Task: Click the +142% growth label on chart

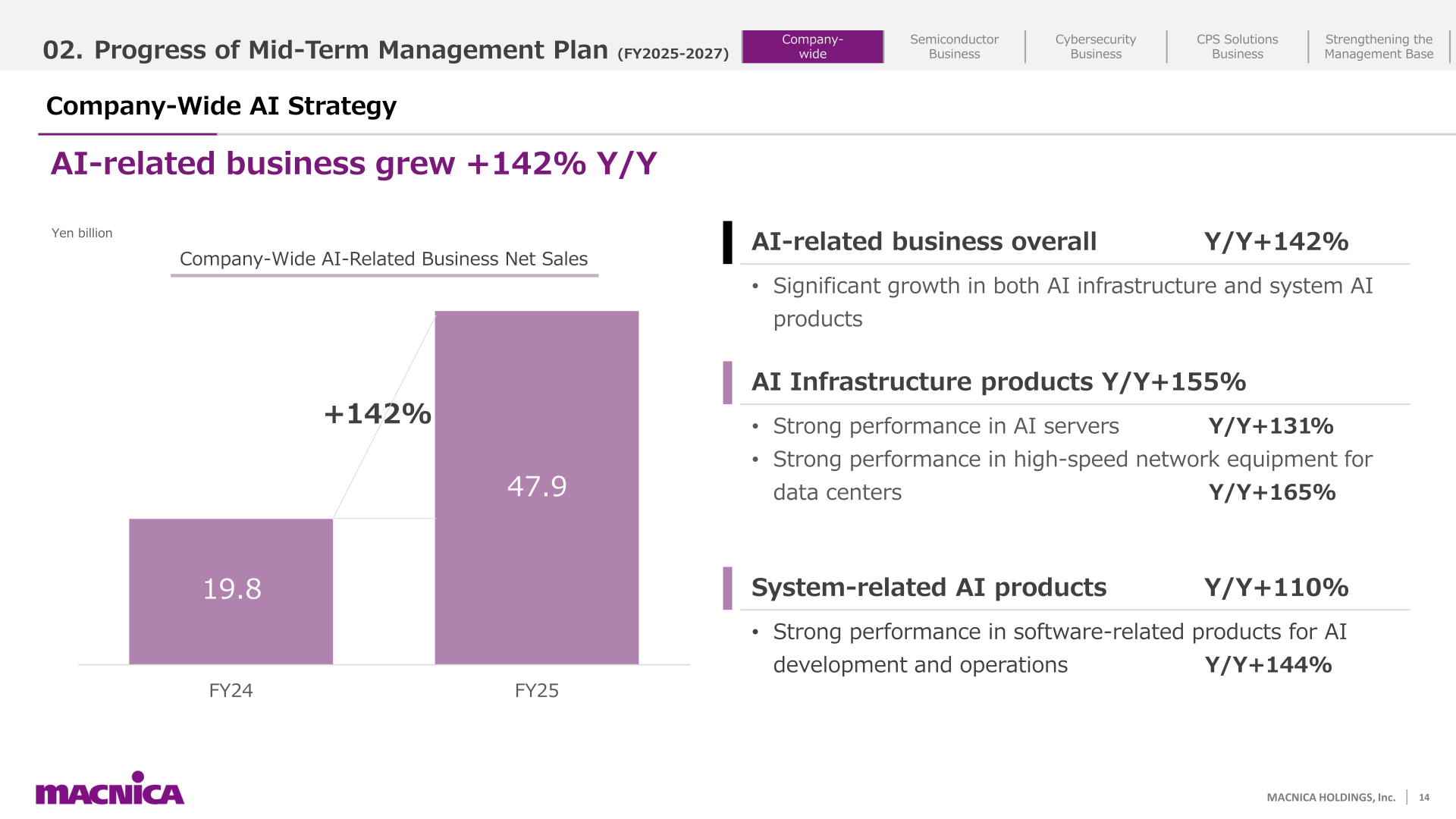Action: click(x=378, y=414)
